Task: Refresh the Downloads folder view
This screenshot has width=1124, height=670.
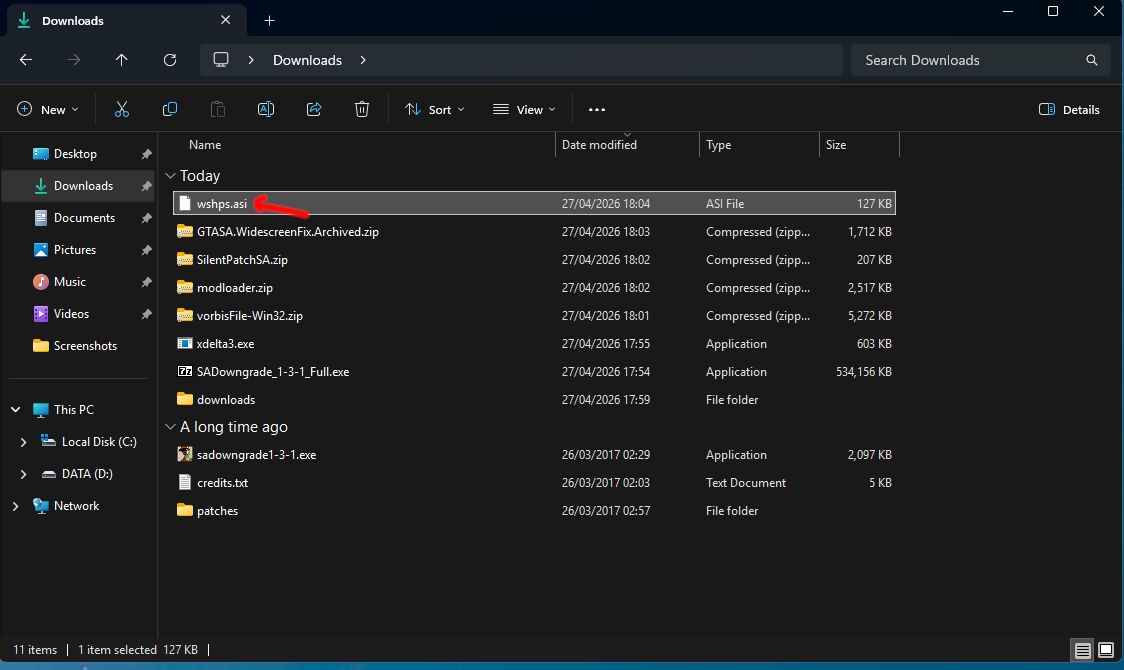Action: tap(170, 60)
